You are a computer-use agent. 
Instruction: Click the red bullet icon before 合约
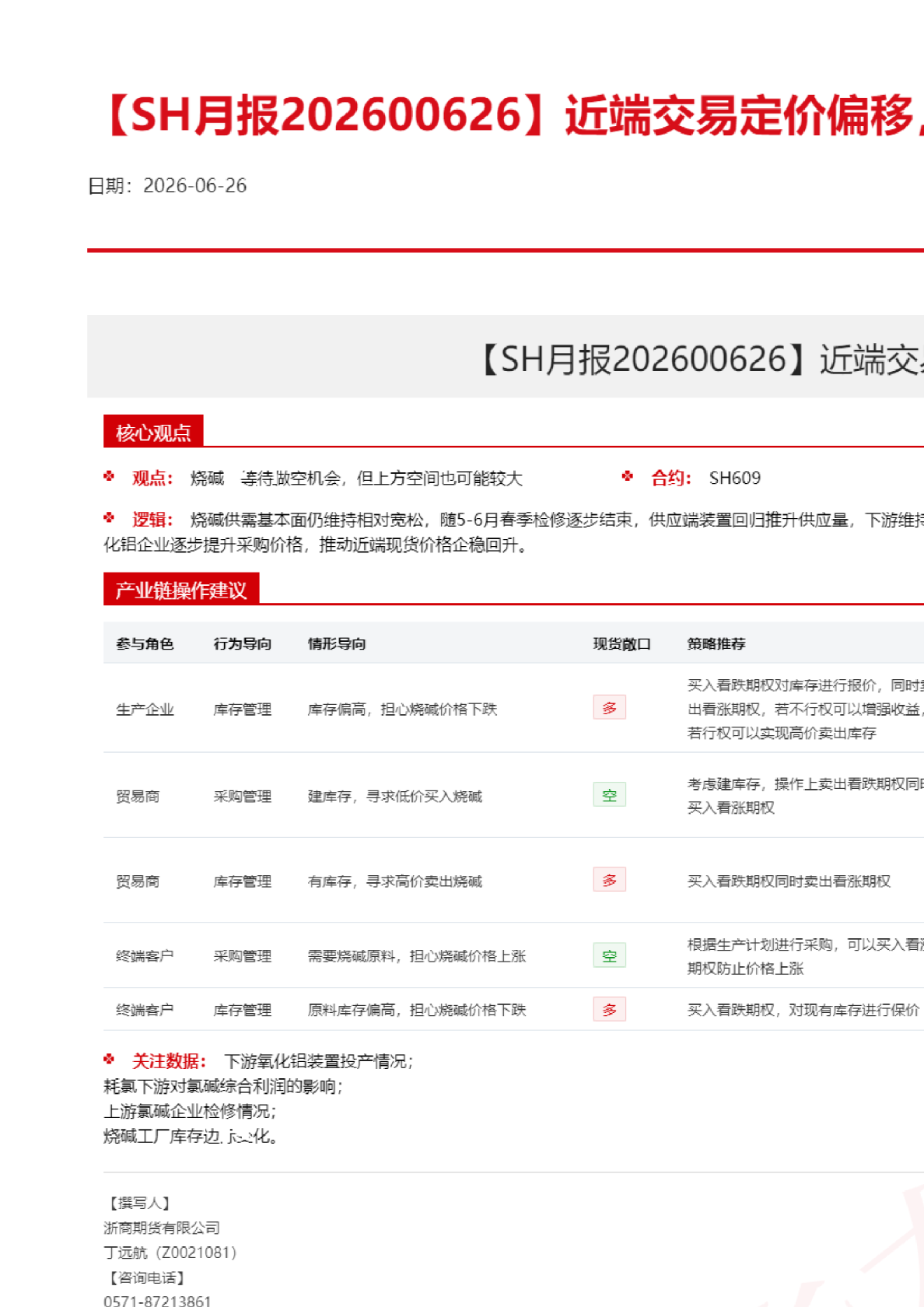[x=628, y=477]
